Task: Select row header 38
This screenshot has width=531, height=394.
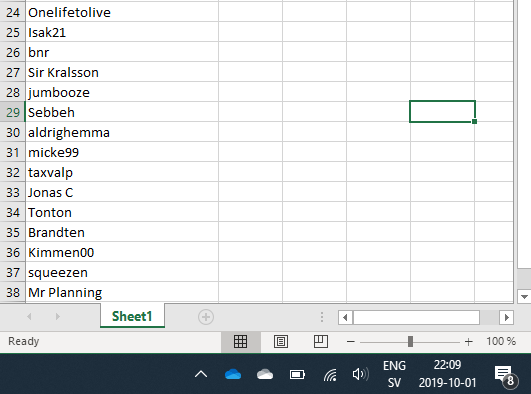Action: click(x=13, y=292)
